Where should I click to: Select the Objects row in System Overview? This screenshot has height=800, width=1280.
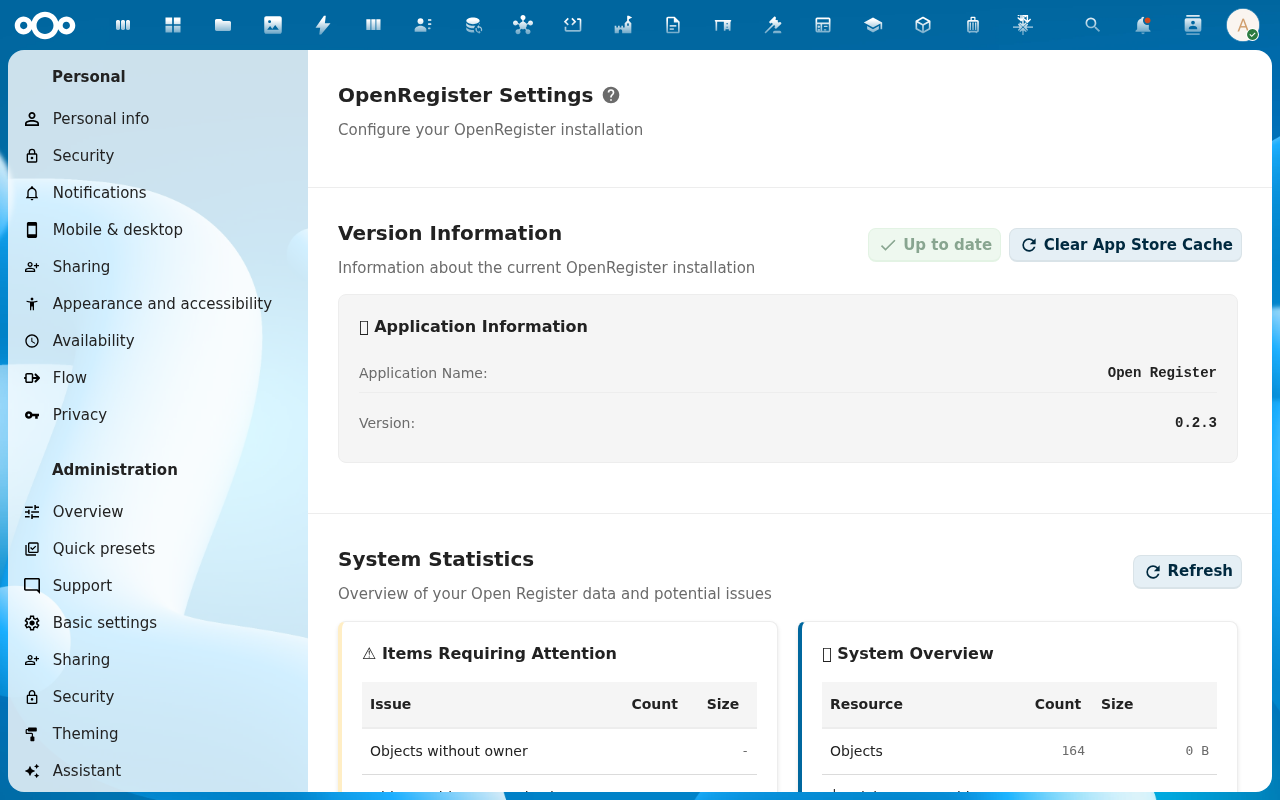(1019, 751)
